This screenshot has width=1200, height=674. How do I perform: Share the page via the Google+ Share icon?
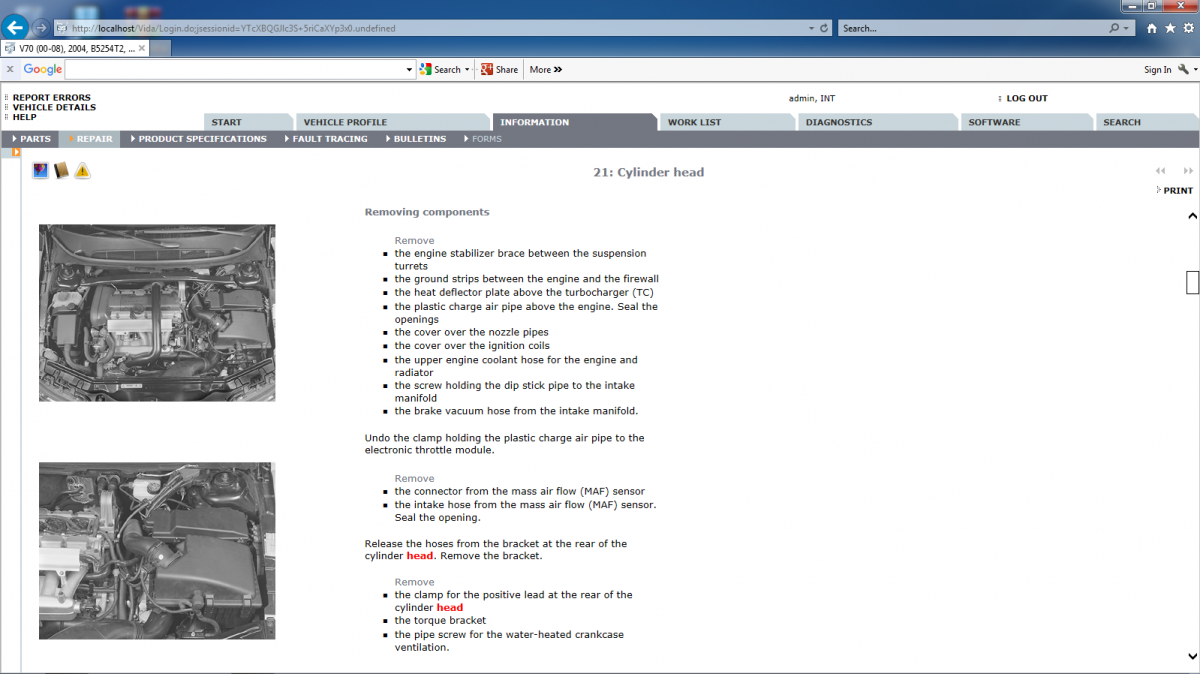click(486, 69)
